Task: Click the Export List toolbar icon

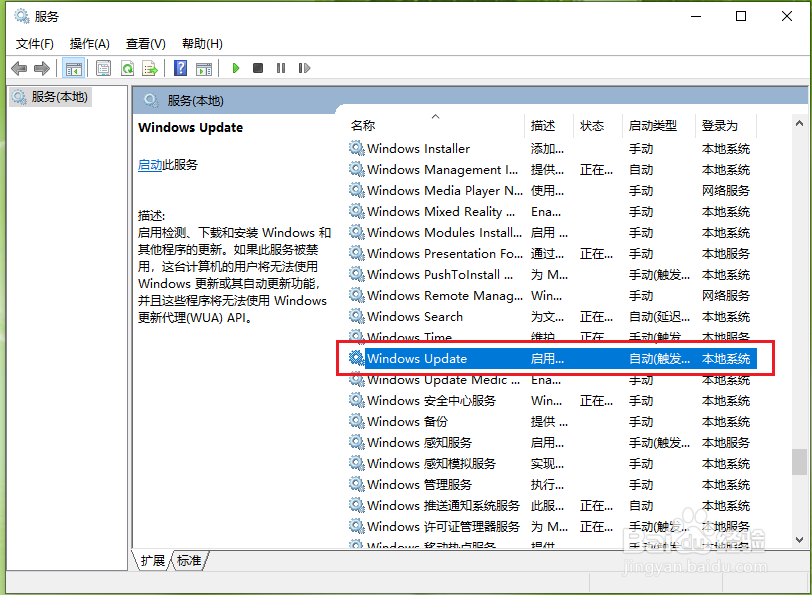Action: pos(150,68)
